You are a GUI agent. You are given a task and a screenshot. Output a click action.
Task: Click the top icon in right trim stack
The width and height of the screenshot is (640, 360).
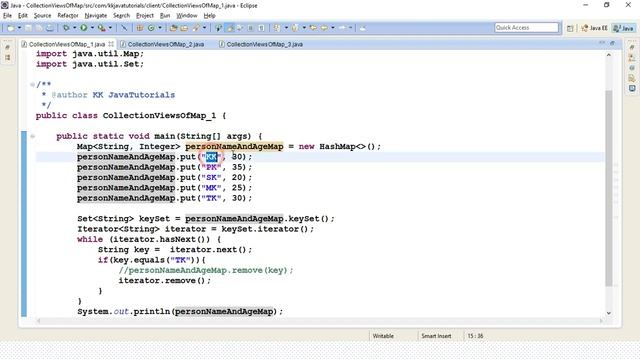(x=632, y=48)
